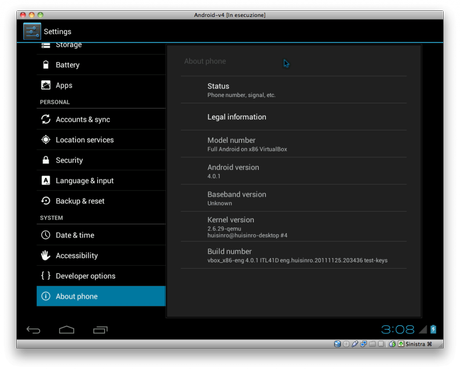The width and height of the screenshot is (460, 371).
Task: Click the About phone info icon
Action: [x=46, y=296]
